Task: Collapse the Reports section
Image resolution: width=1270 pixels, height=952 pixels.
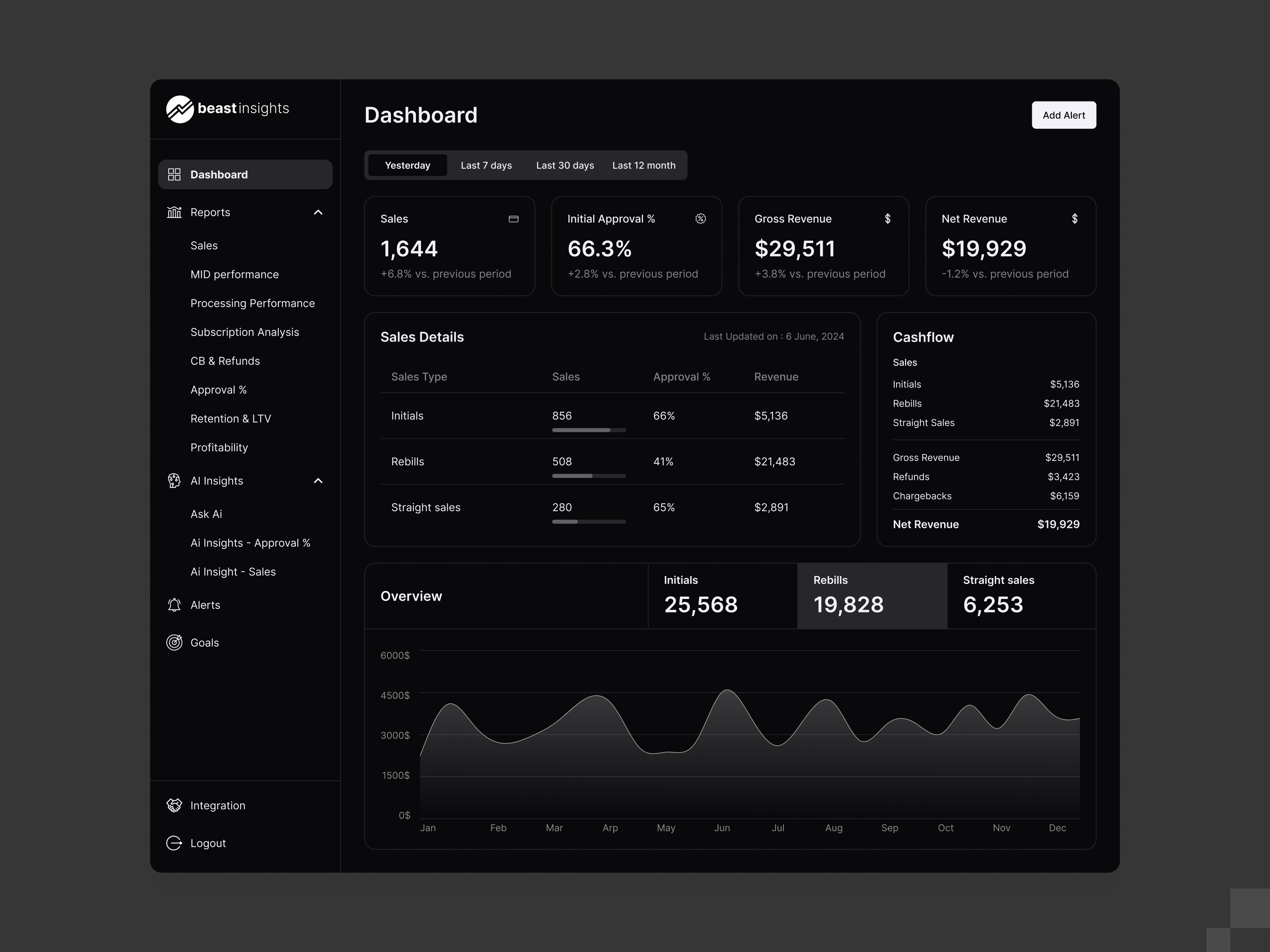Action: 318,212
